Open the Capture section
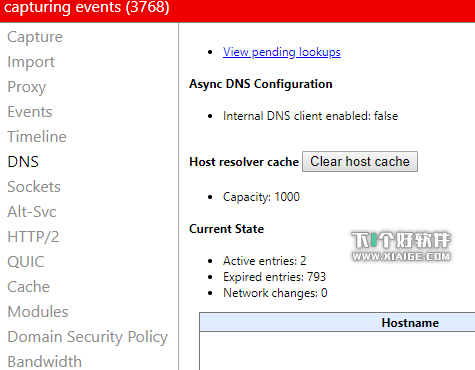475x370 pixels. [x=35, y=37]
